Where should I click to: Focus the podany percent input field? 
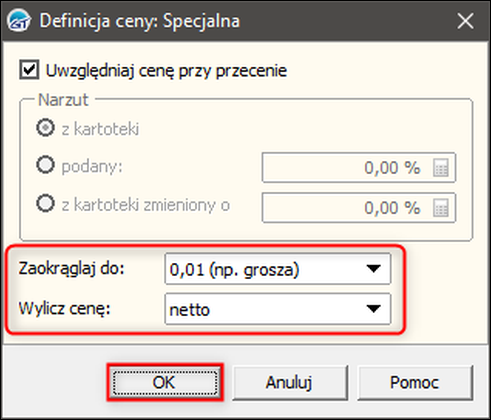tap(359, 167)
